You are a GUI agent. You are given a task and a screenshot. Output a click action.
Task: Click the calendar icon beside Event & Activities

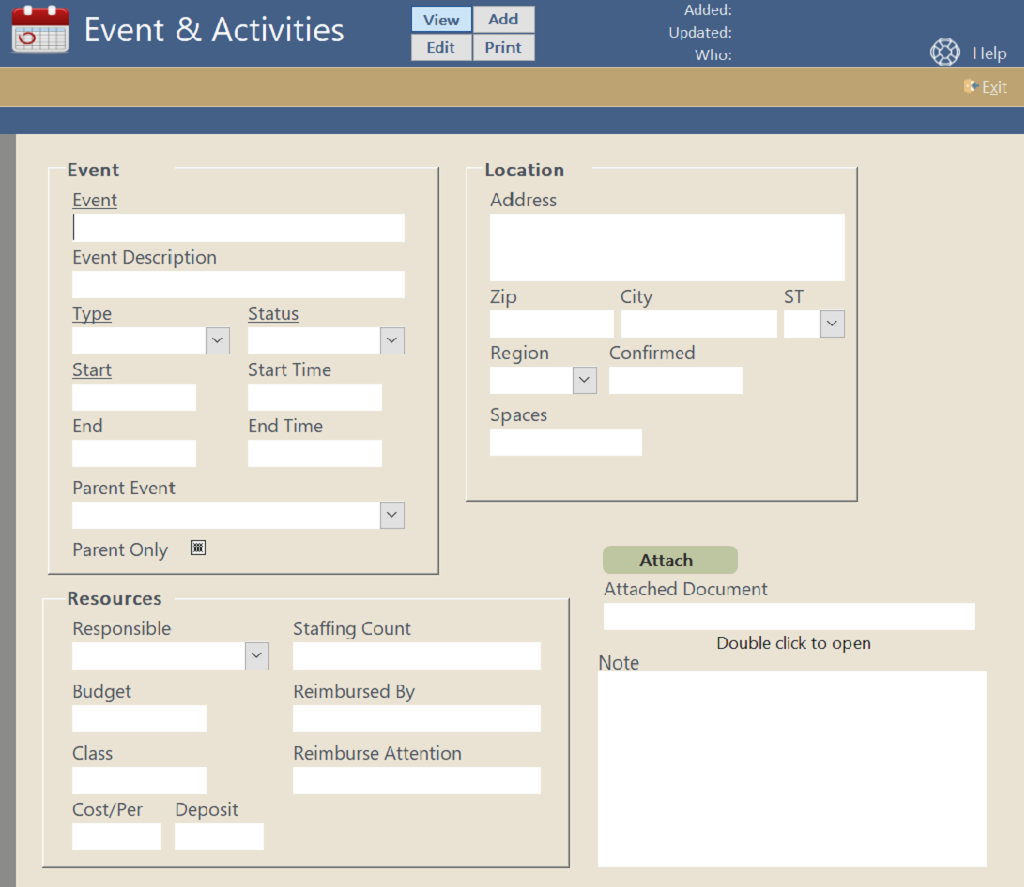tap(40, 30)
